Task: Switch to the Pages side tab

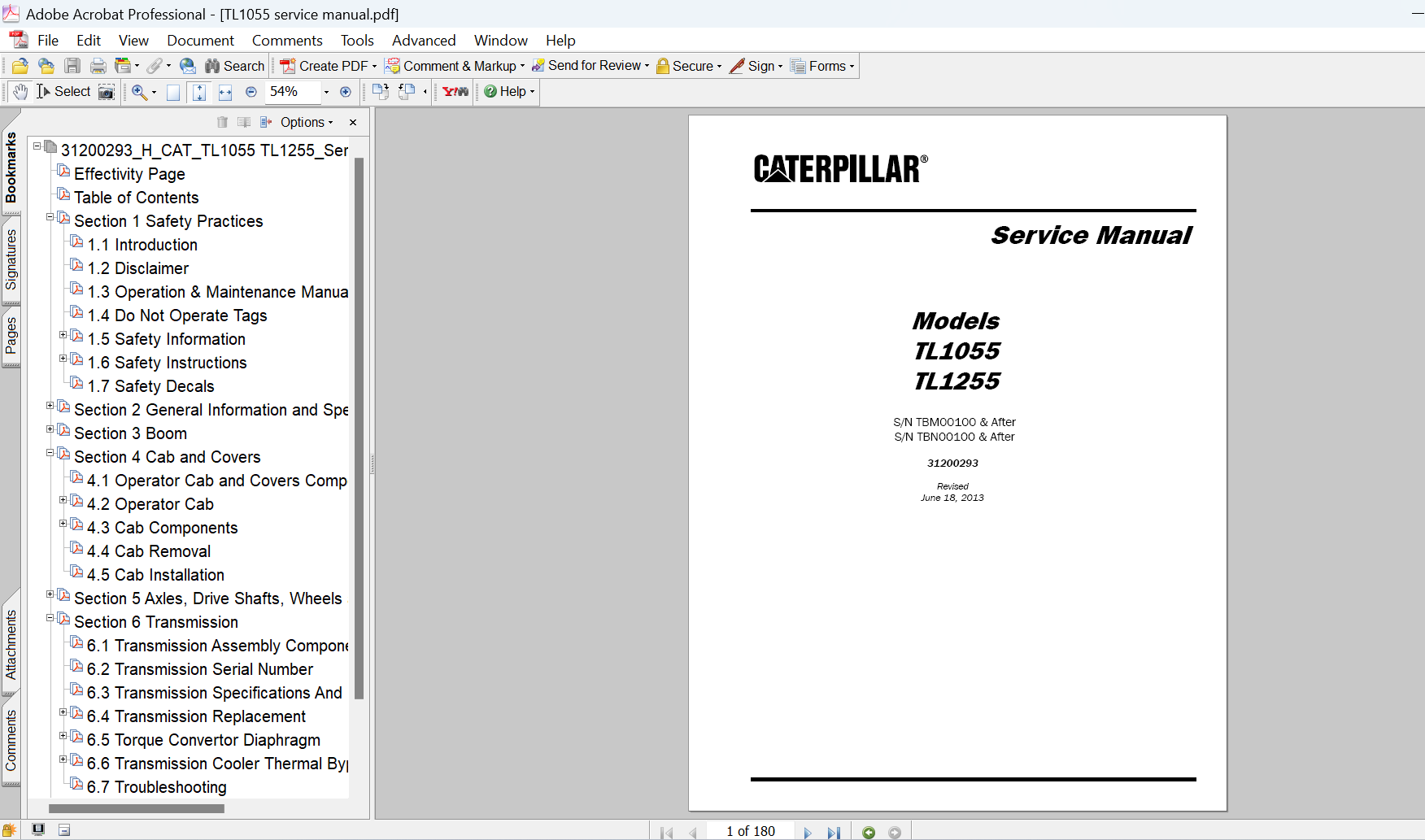Action: (x=11, y=336)
